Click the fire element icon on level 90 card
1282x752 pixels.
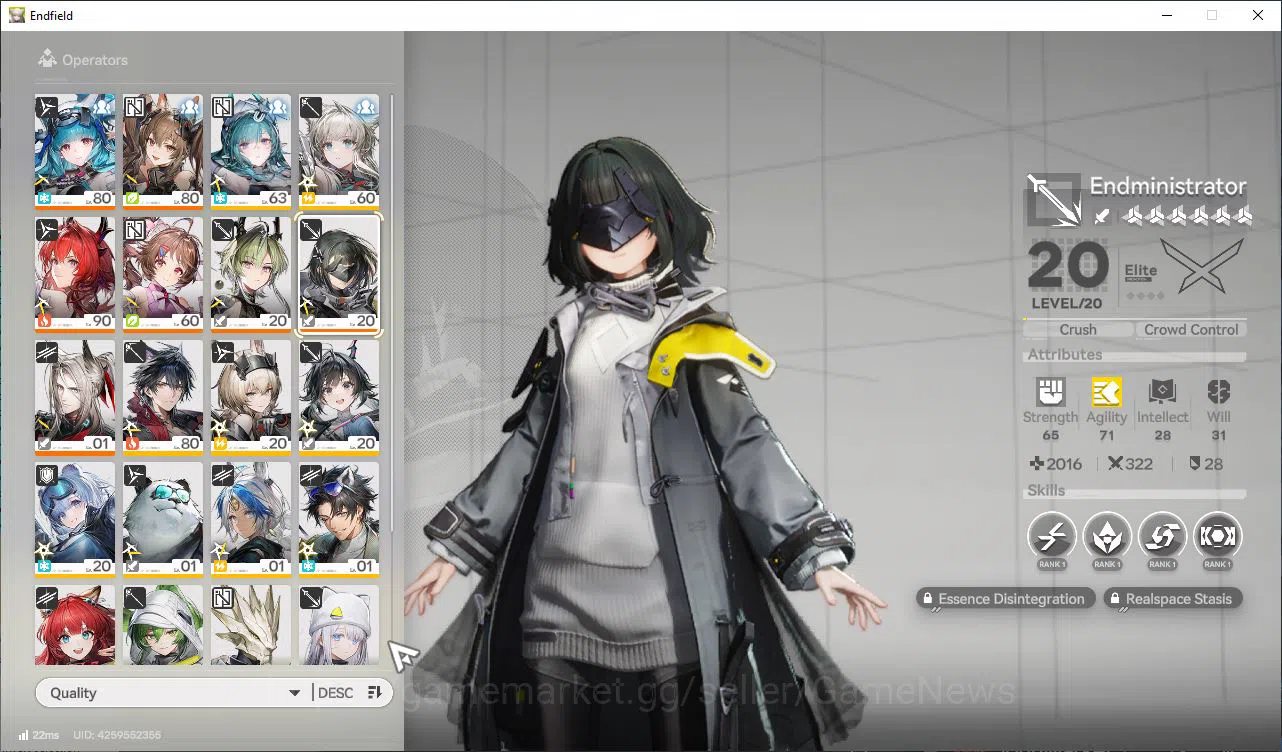44,322
